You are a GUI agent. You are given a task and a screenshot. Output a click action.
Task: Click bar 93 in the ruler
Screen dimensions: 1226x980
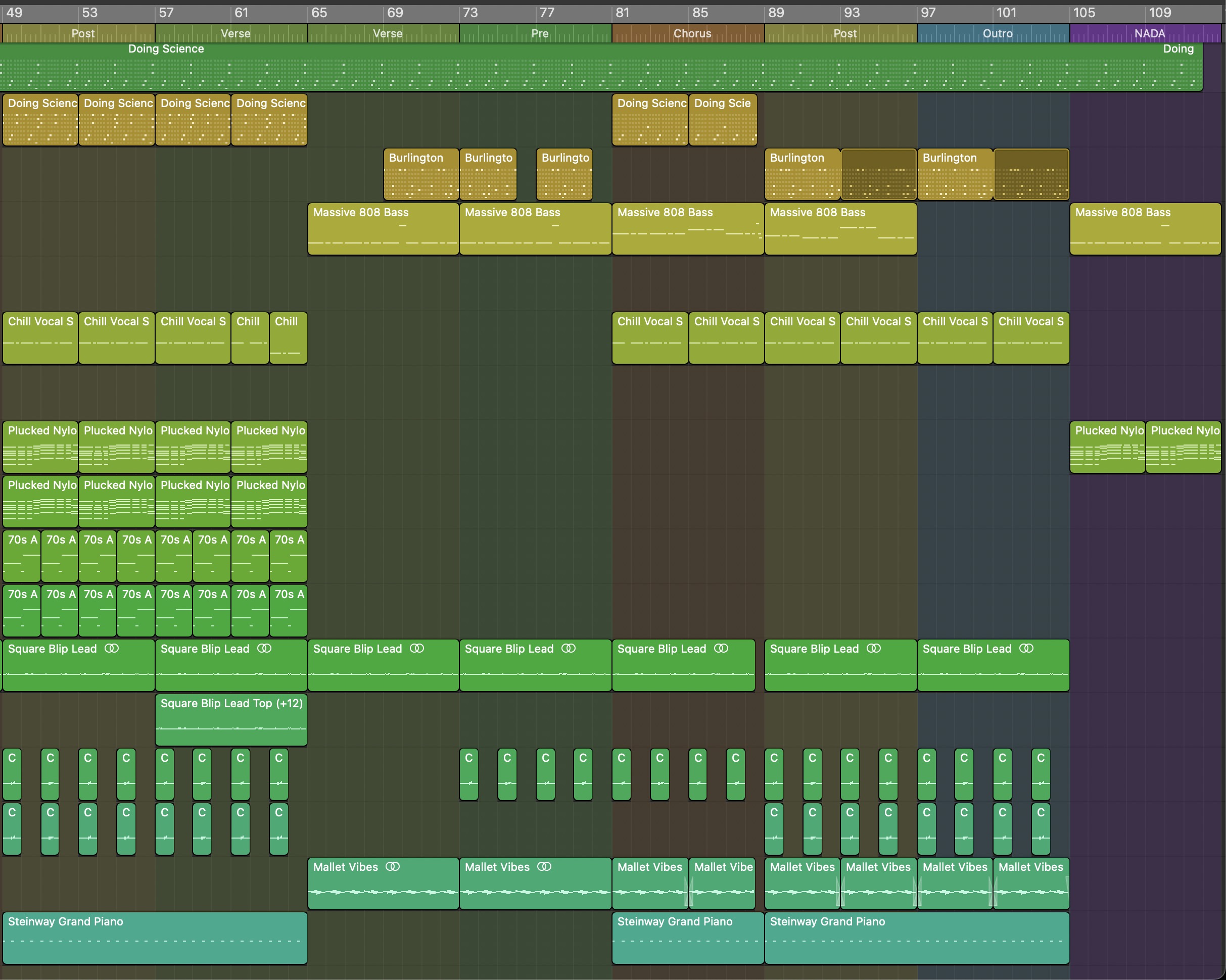(852, 13)
